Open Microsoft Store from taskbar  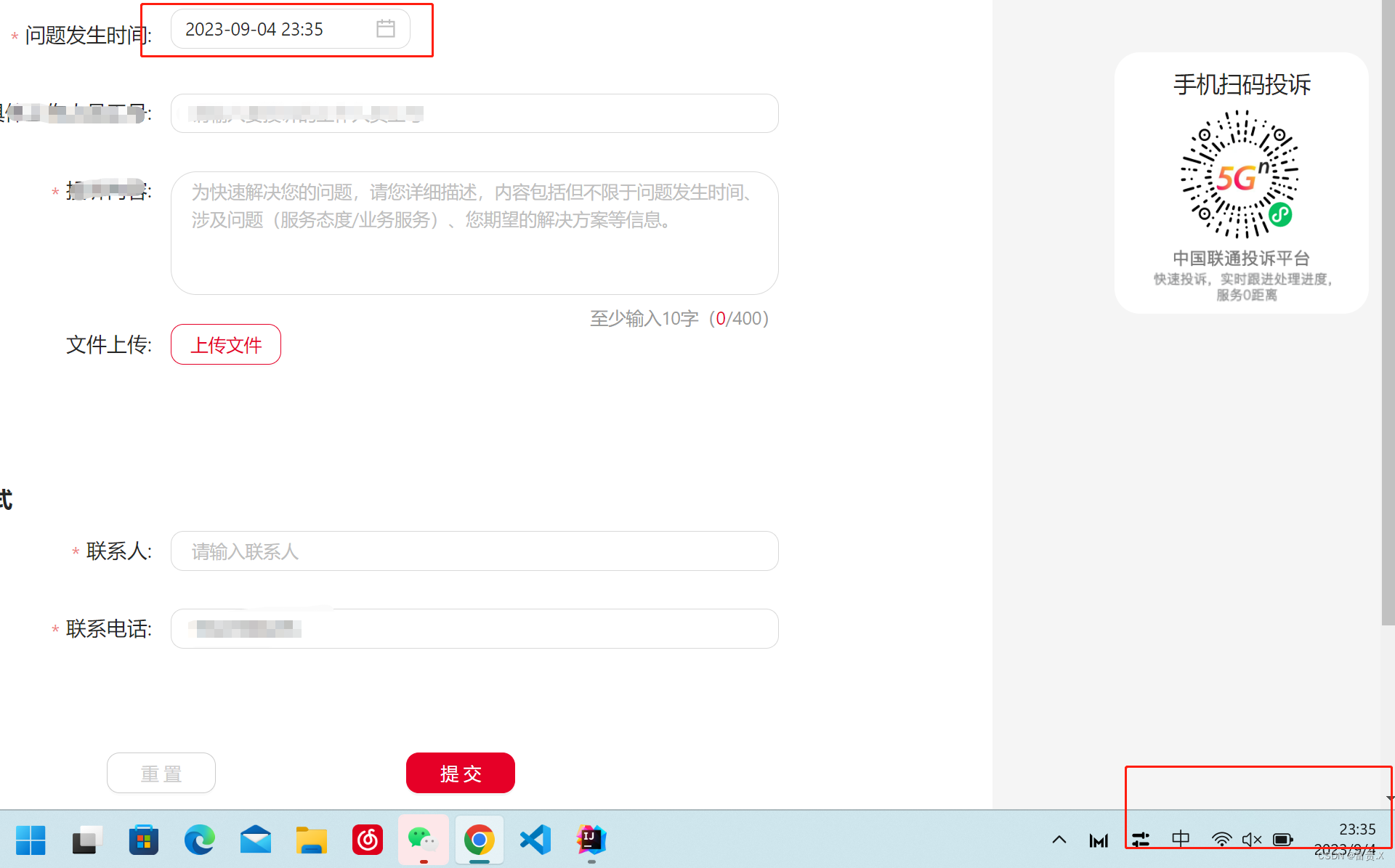(x=144, y=840)
